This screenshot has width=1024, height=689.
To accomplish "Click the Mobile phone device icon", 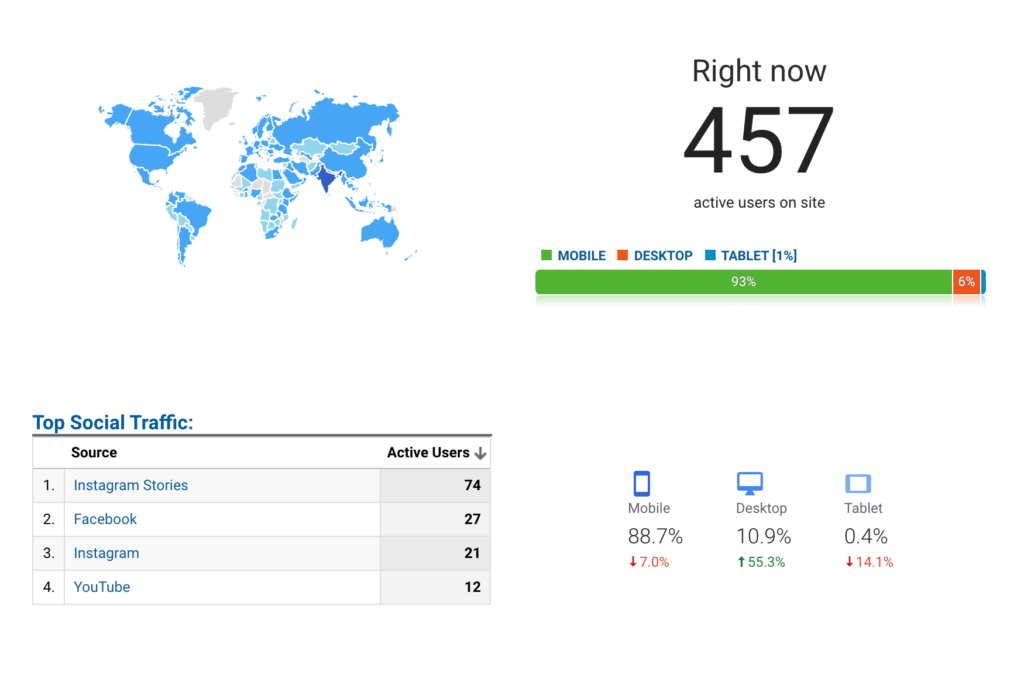I will pos(641,483).
